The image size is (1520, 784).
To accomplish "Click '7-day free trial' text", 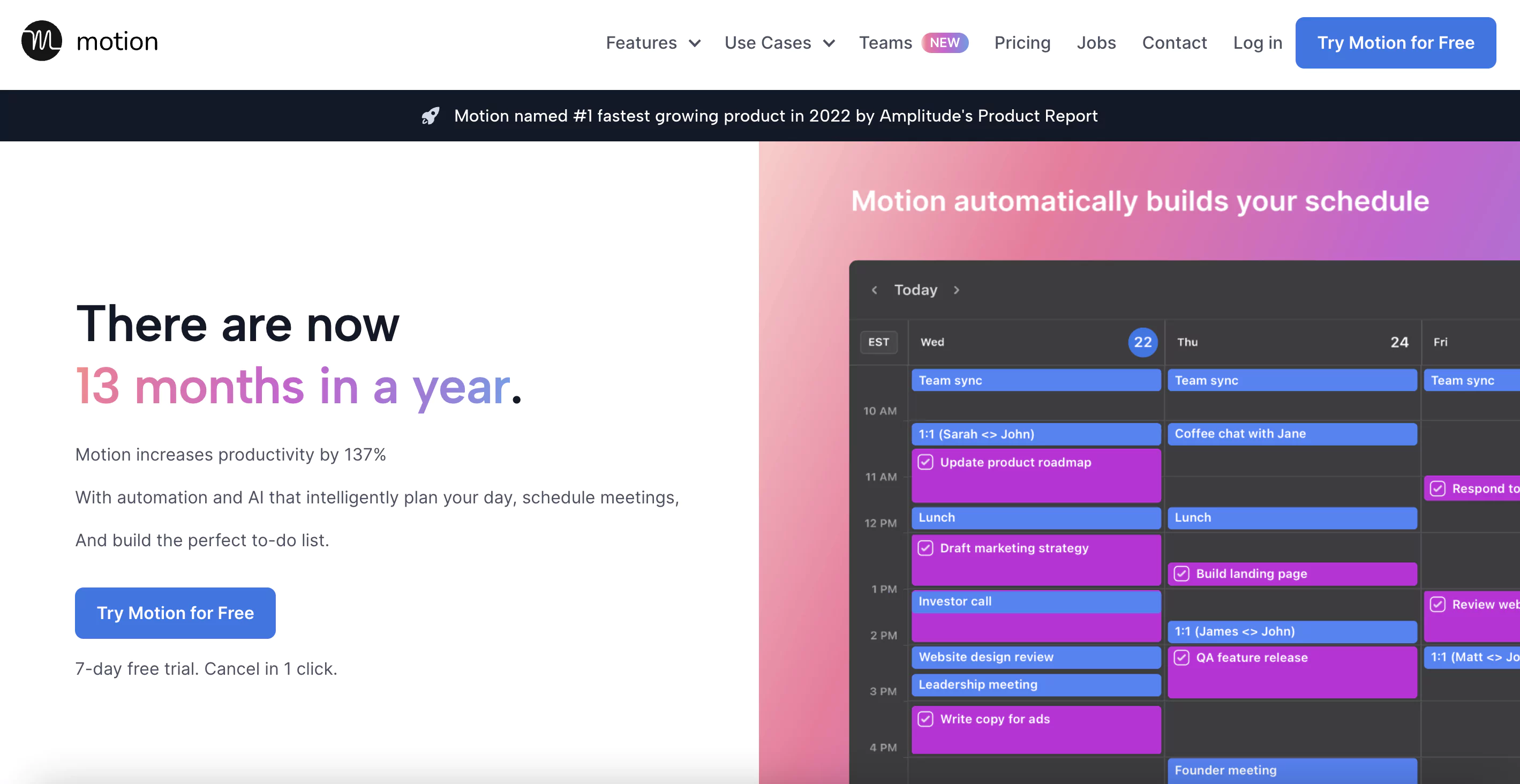I will pyautogui.click(x=206, y=668).
